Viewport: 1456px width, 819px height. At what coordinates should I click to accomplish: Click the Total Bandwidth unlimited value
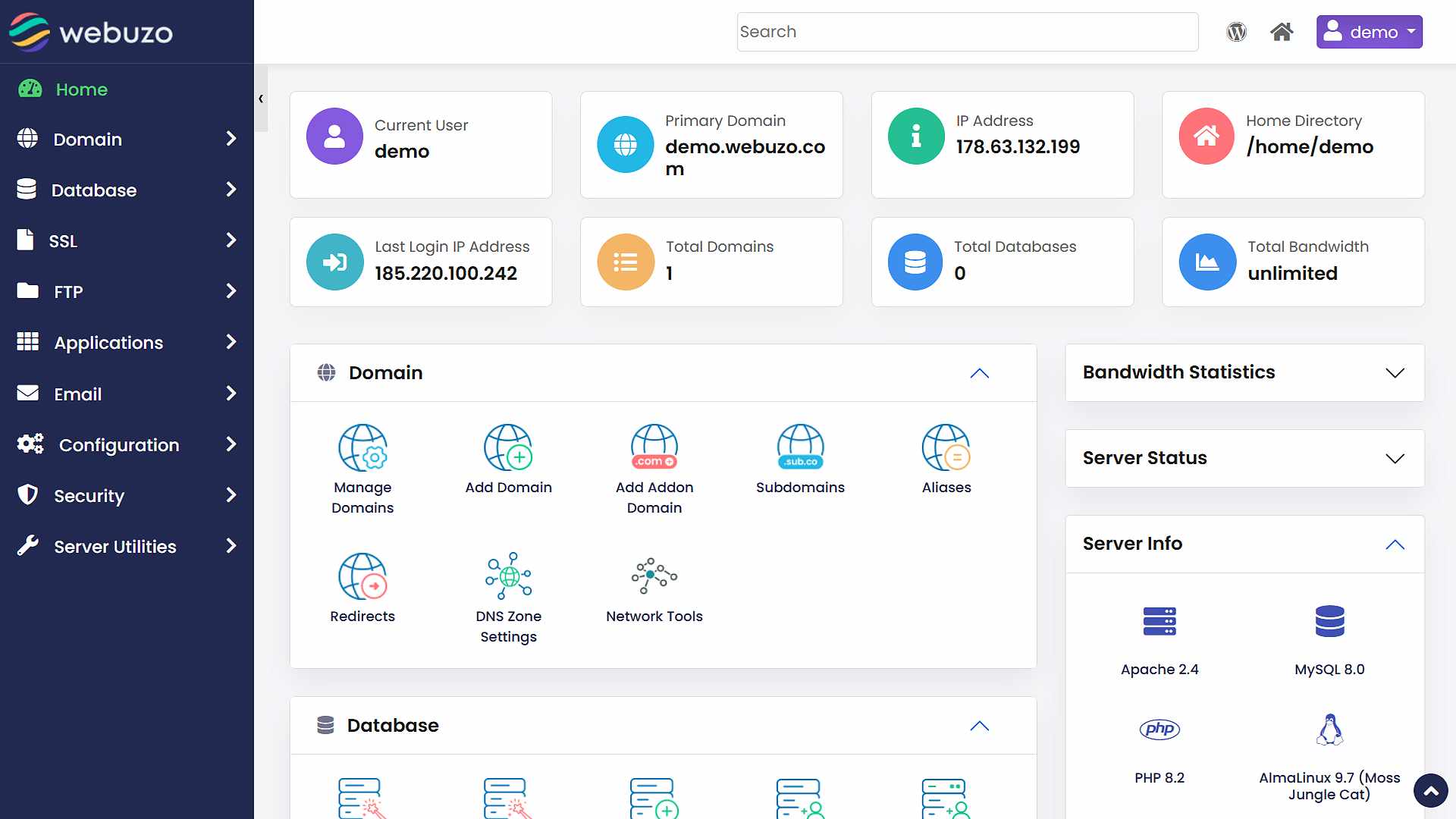[x=1292, y=273]
